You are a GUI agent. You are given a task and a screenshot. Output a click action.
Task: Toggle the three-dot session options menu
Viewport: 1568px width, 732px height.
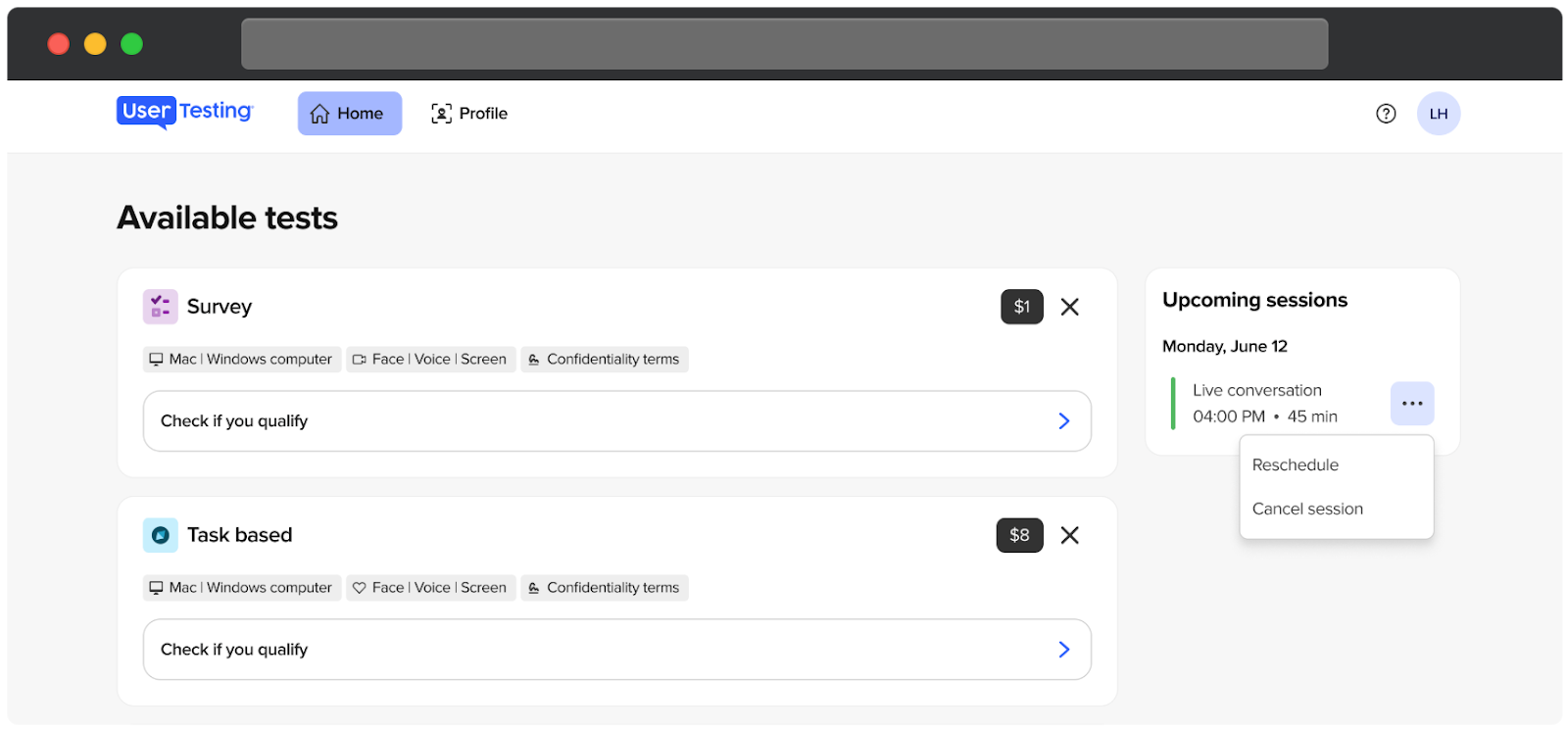tap(1412, 404)
